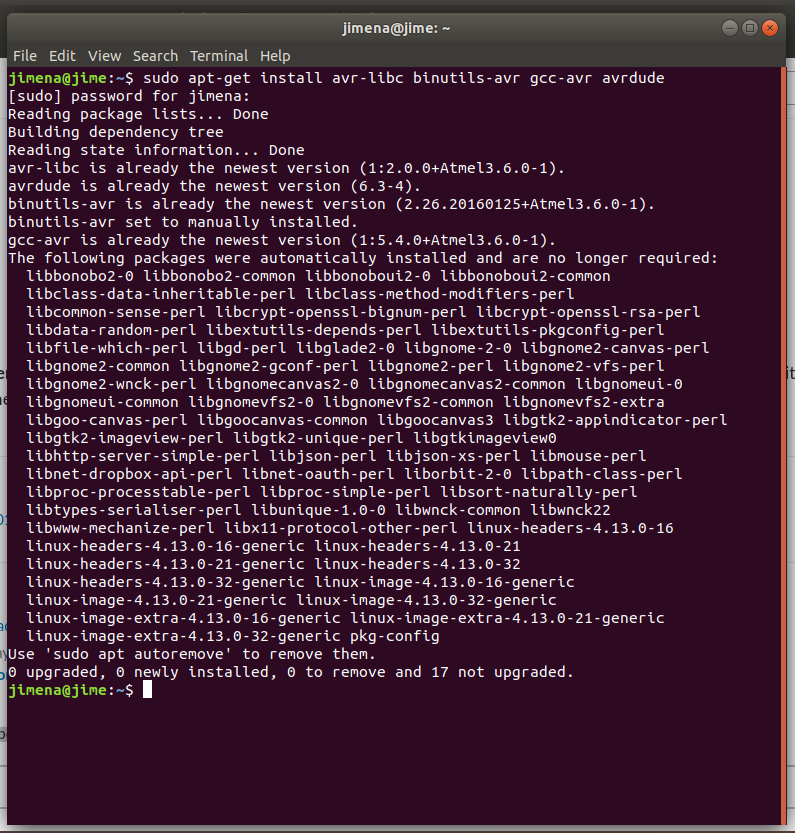The width and height of the screenshot is (795, 833).
Task: Click 'avr-libc is already the newest version' line
Action: [x=286, y=168]
